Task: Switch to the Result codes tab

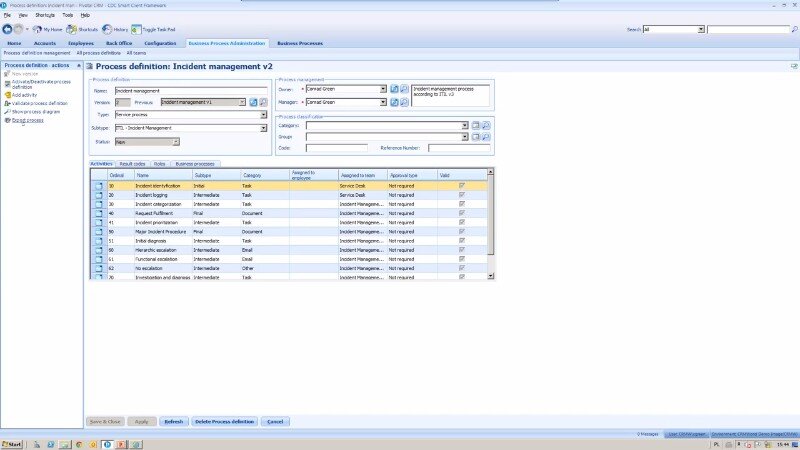Action: 132,163
